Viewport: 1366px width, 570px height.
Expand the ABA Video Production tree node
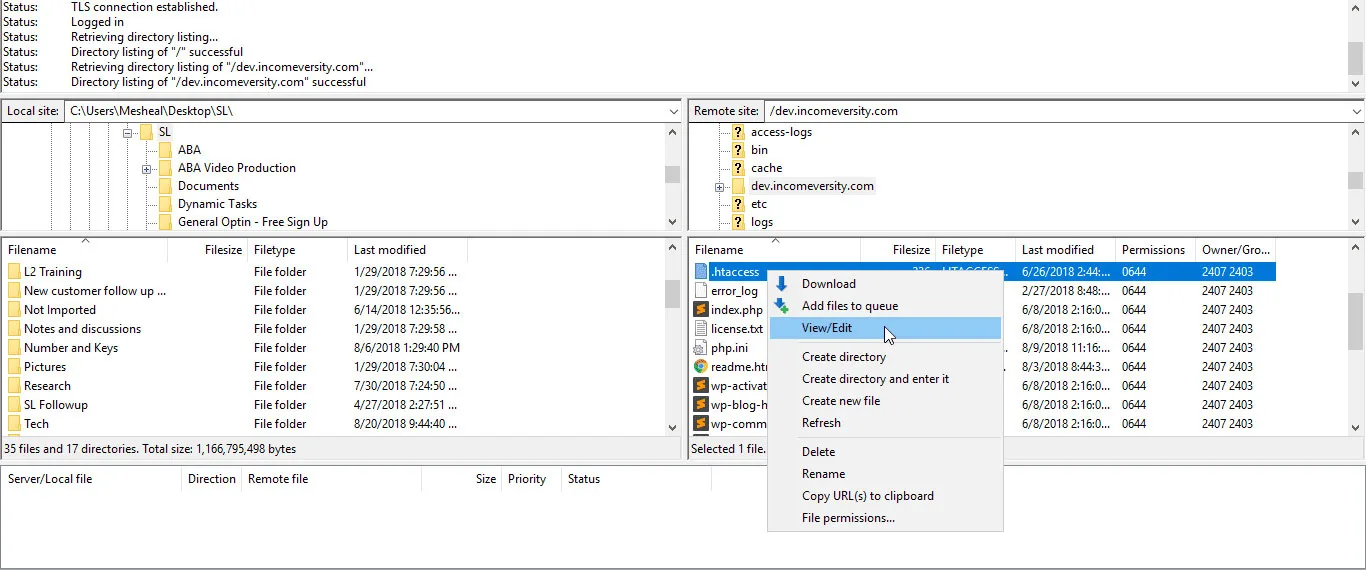pyautogui.click(x=147, y=168)
